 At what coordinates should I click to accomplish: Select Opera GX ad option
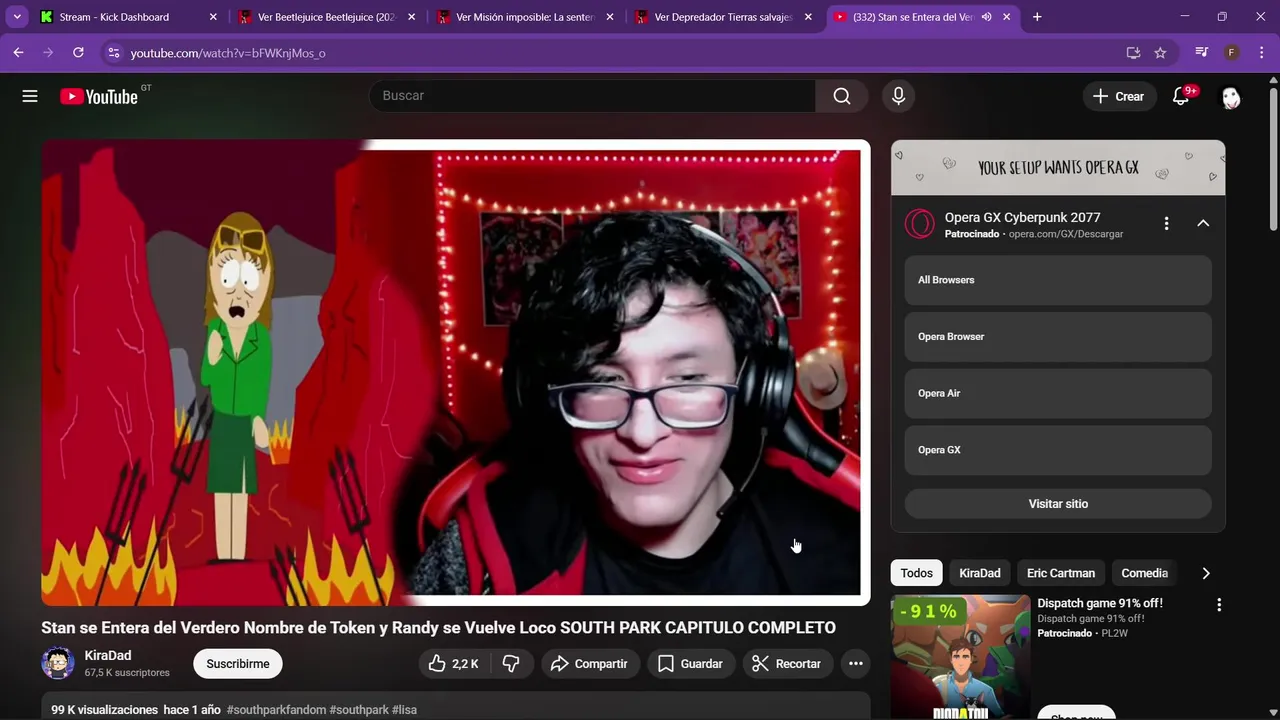(x=1058, y=450)
